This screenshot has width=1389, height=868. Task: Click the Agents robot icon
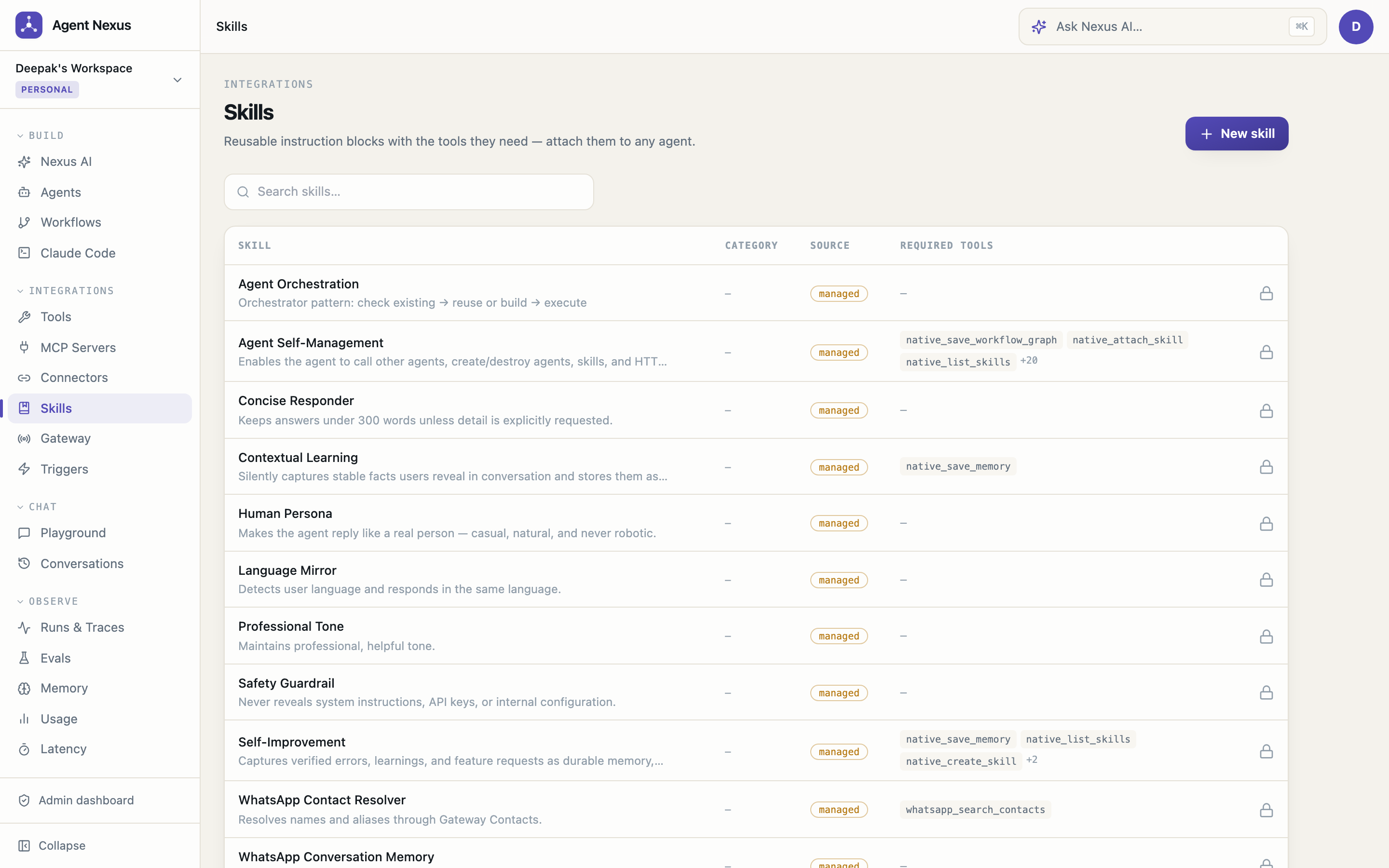tap(24, 192)
